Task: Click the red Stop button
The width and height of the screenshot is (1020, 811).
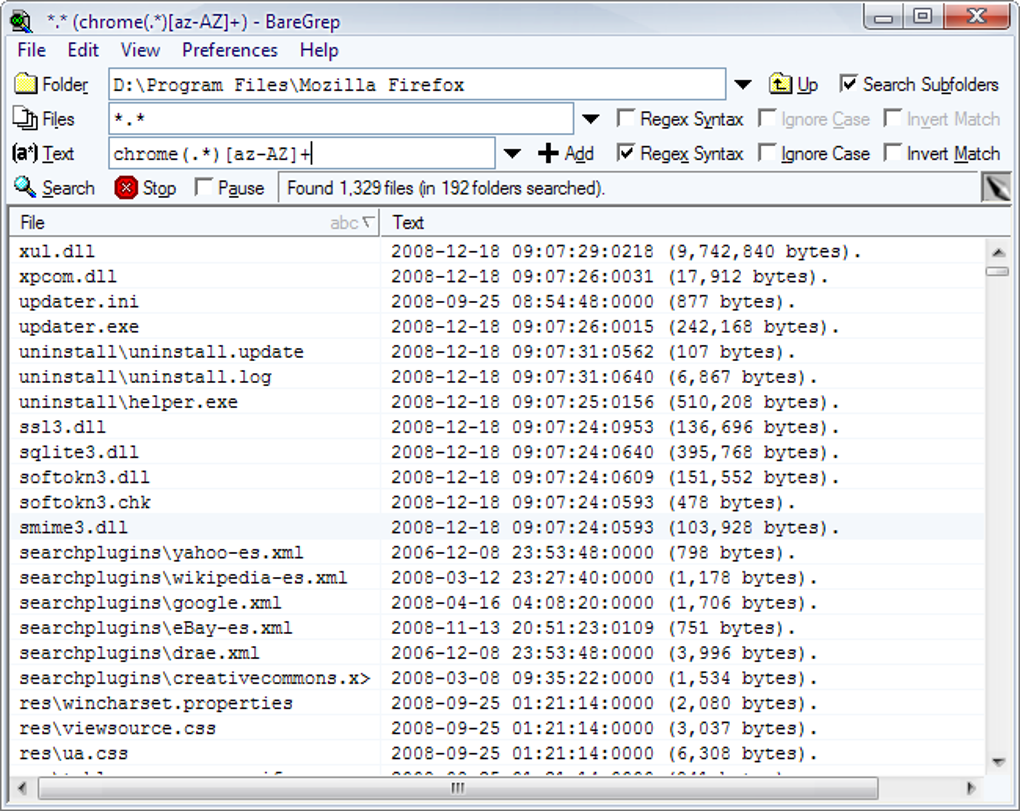Action: tap(145, 188)
